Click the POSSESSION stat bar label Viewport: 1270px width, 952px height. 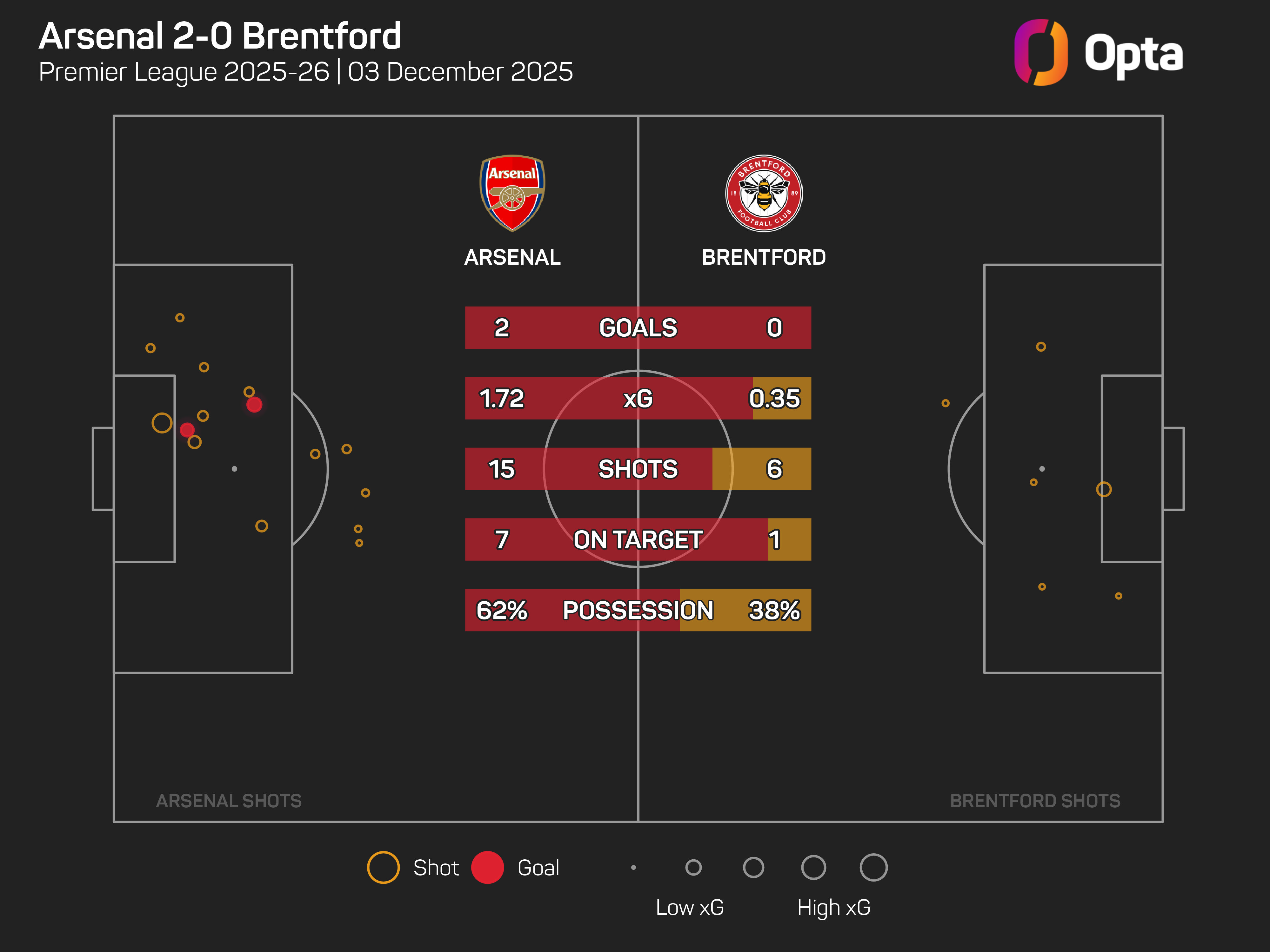point(638,610)
